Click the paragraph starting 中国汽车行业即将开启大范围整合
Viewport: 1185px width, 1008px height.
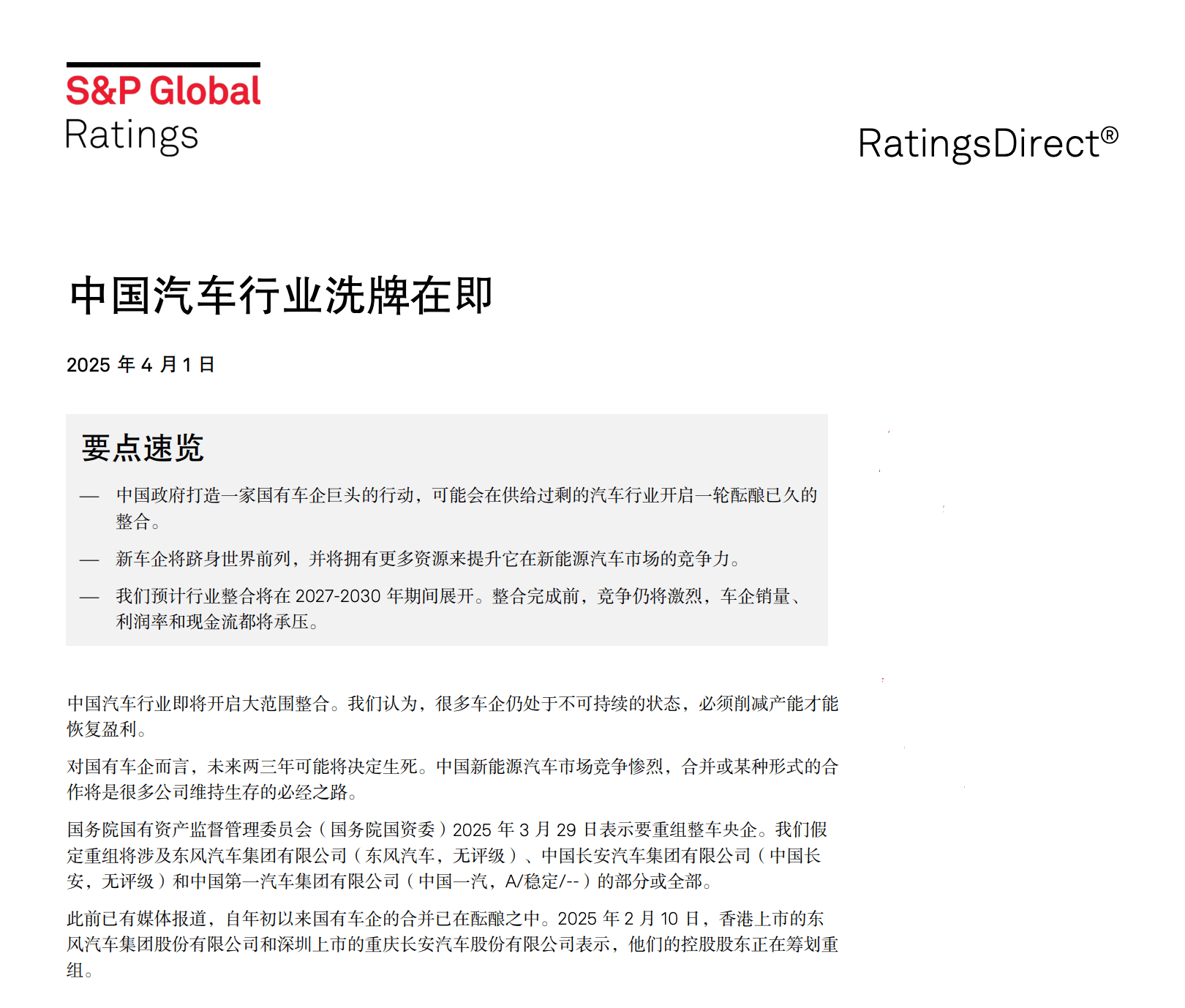click(453, 716)
